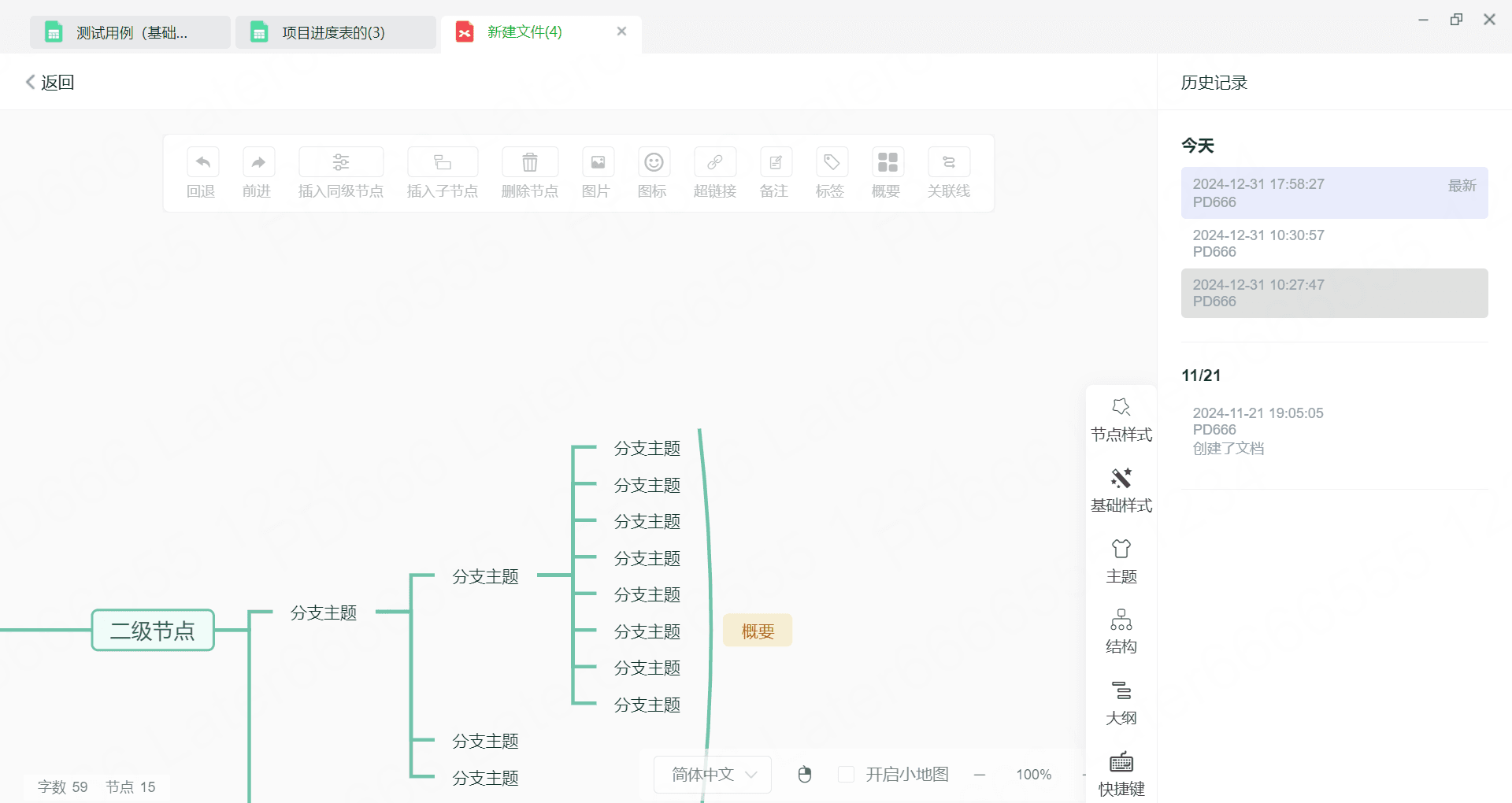Click the back chevron beside 返回
Viewport: 1512px width, 803px height.
click(30, 82)
